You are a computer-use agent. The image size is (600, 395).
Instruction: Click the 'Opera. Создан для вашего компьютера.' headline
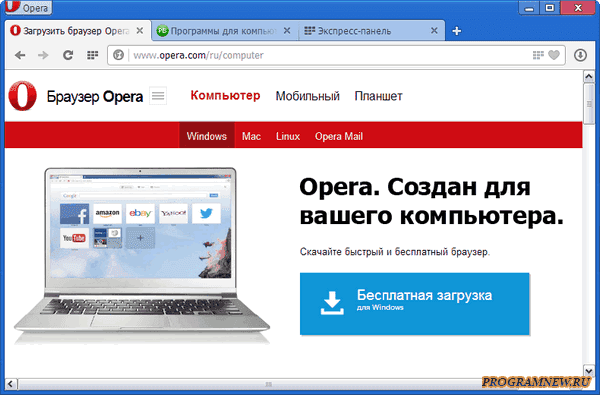point(432,202)
